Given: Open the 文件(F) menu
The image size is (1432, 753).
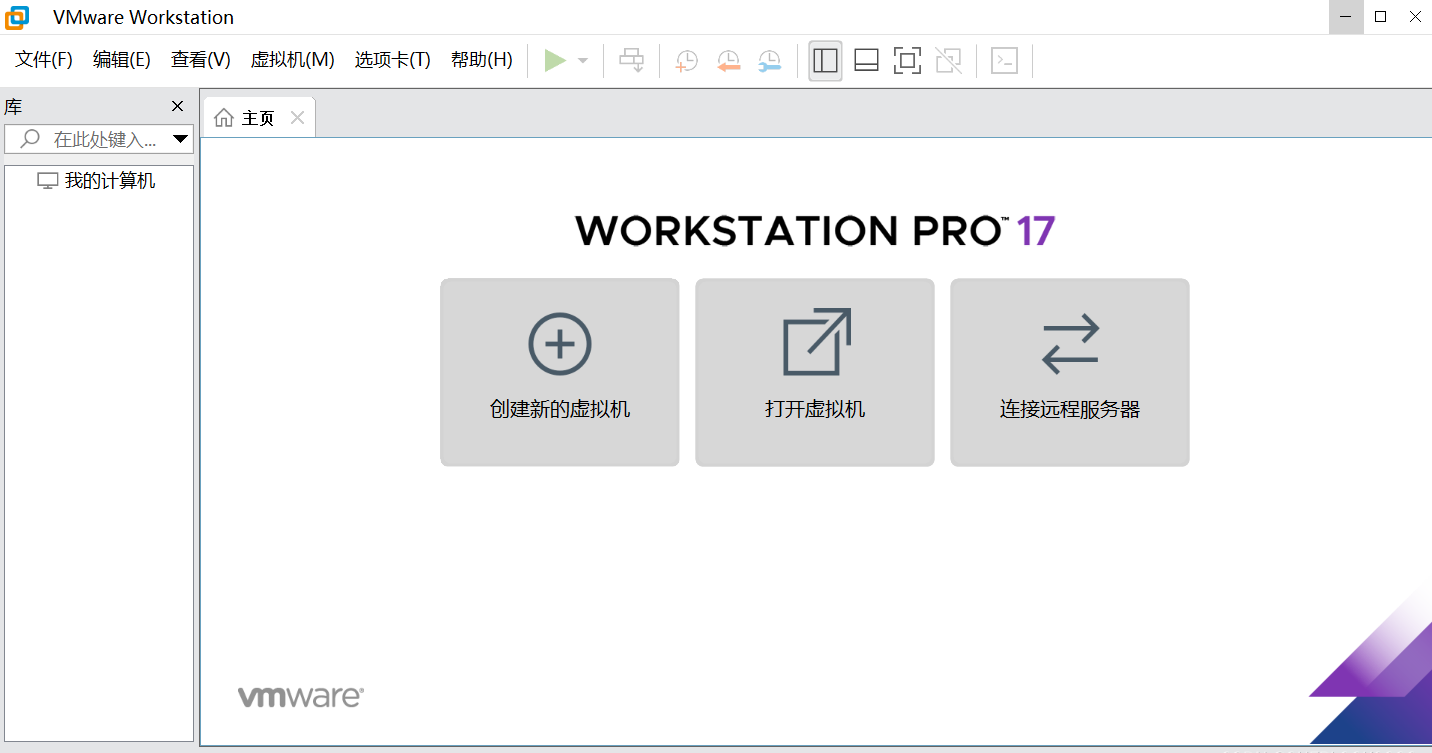Looking at the screenshot, I should click(x=44, y=60).
